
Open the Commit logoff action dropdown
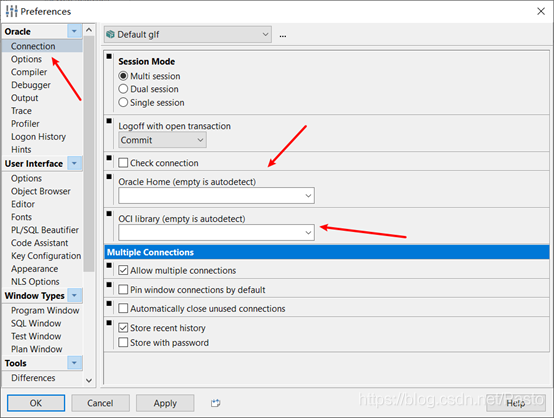[x=163, y=140]
